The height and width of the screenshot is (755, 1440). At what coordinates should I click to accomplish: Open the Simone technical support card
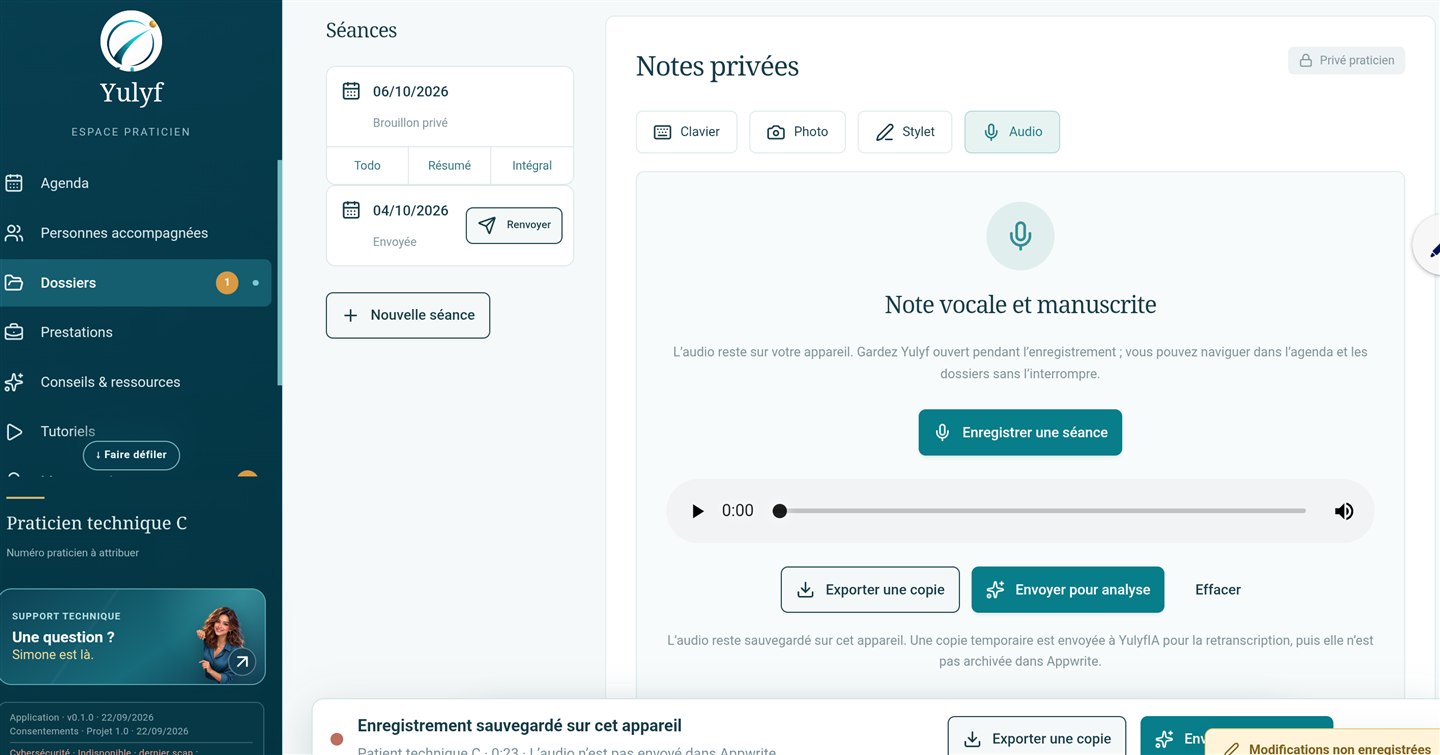pos(133,636)
